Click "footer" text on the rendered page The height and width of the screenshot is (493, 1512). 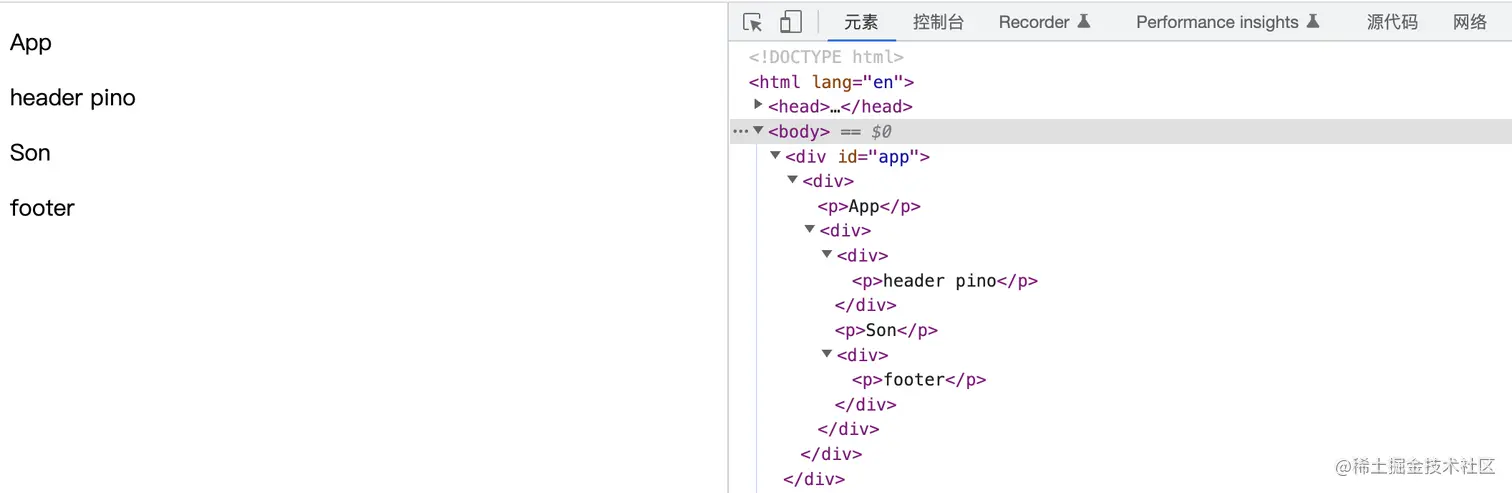coord(42,208)
